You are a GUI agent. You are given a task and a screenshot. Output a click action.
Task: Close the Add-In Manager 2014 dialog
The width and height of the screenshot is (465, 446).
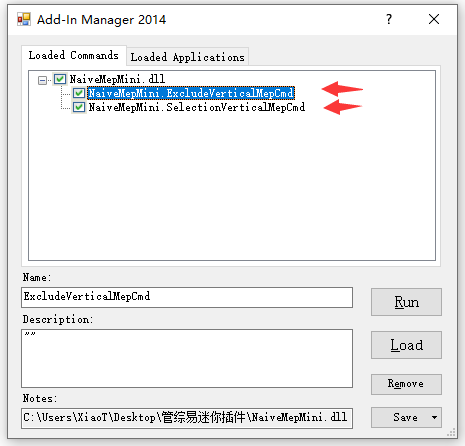434,19
